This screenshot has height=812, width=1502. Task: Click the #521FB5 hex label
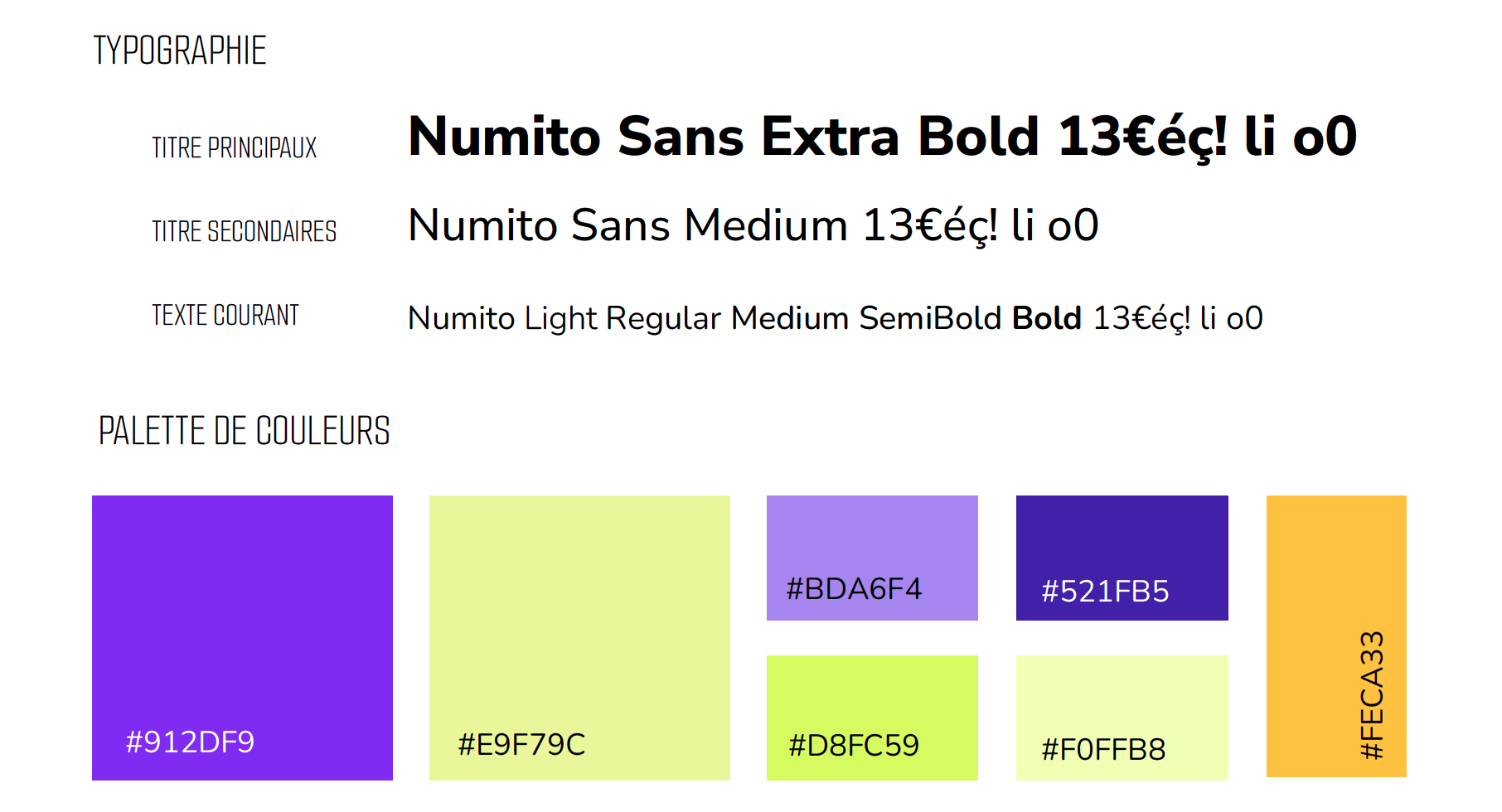tap(1105, 591)
